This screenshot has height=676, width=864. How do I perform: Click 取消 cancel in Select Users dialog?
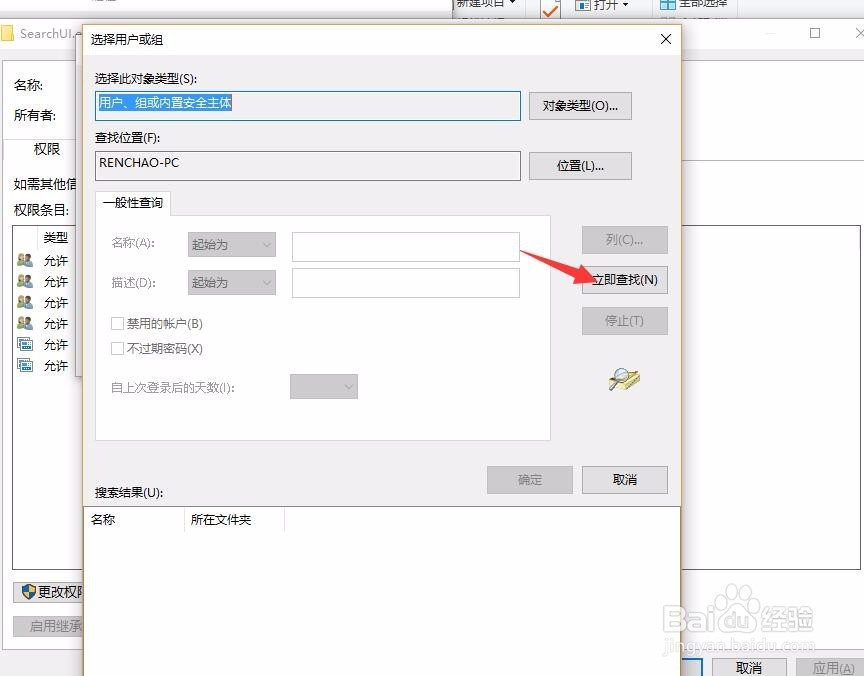tap(624, 480)
